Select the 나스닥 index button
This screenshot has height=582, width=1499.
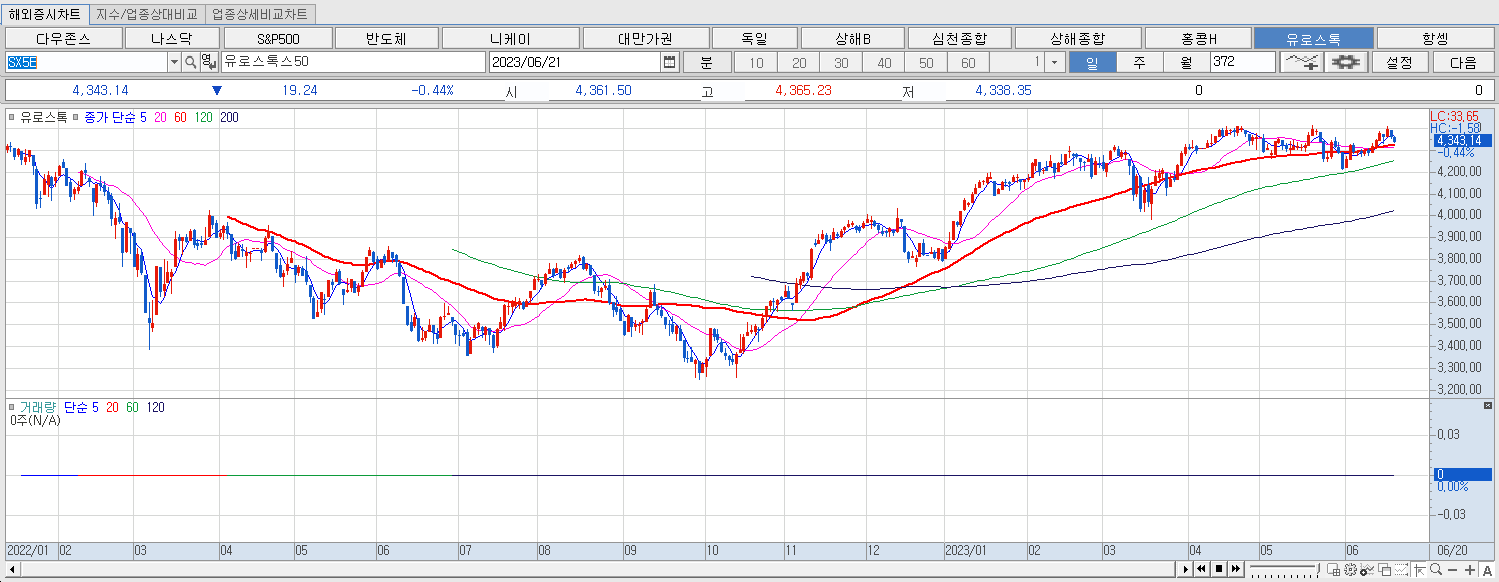pyautogui.click(x=171, y=38)
